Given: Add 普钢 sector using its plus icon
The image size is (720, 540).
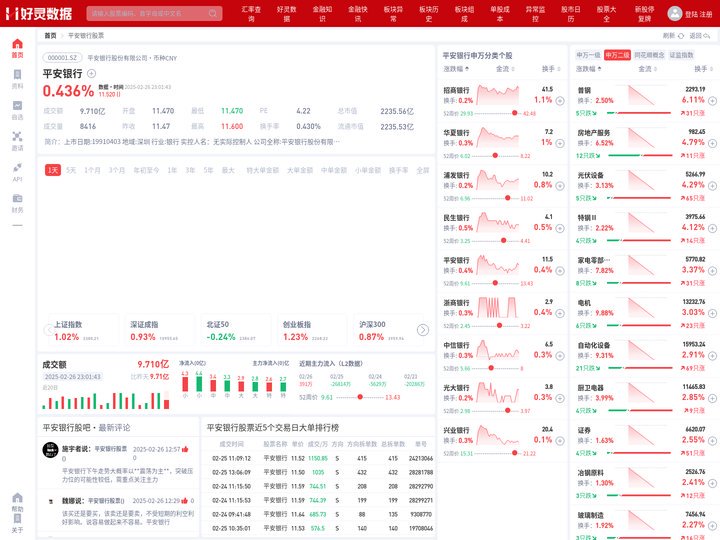Looking at the screenshot, I should 712,101.
